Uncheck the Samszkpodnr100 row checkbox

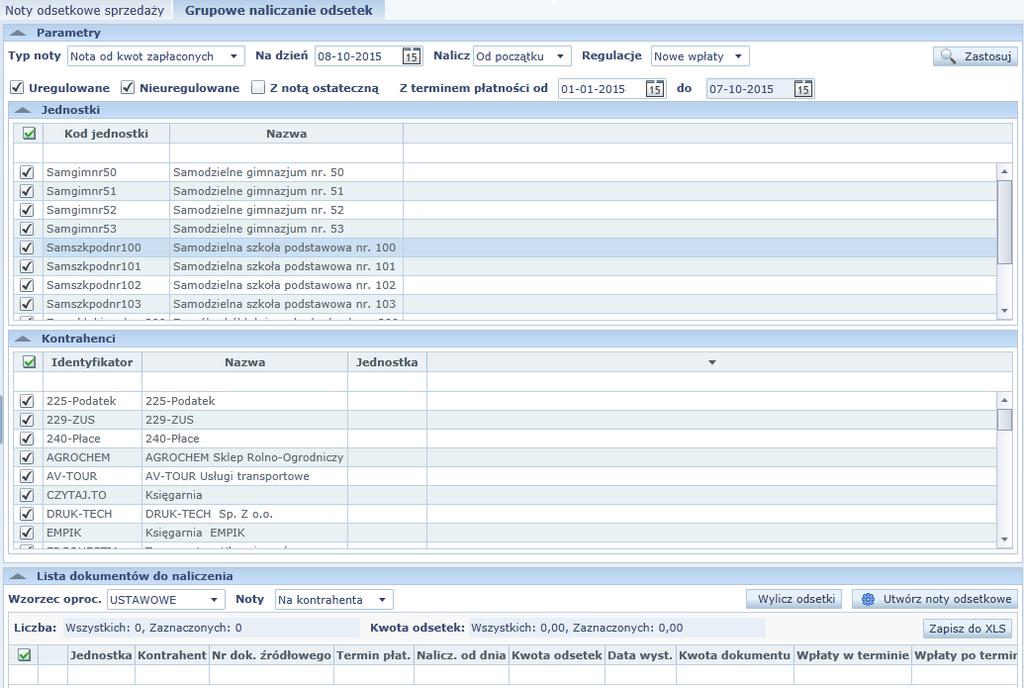click(27, 247)
